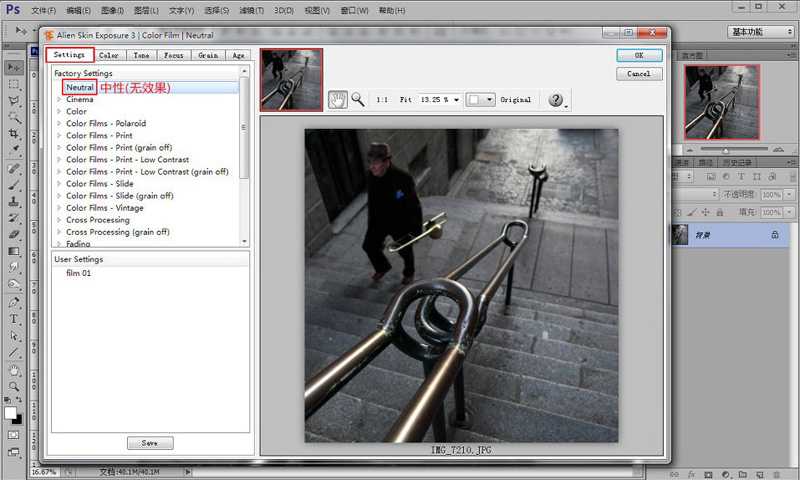Open the layer opacity dropdown arrow
The height and width of the screenshot is (480, 800).
(789, 194)
